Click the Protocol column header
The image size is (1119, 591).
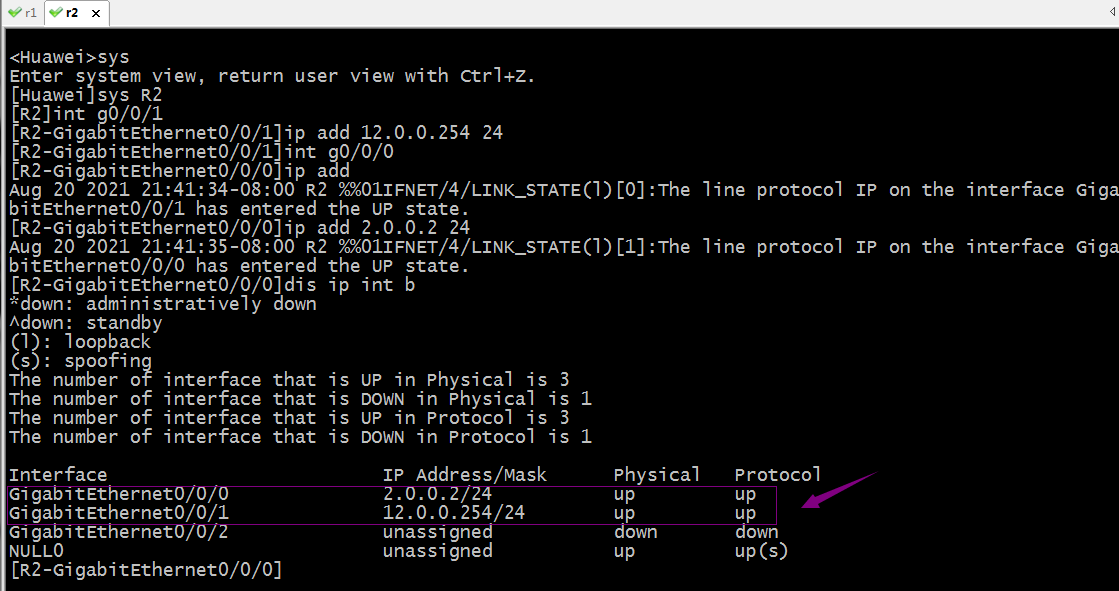click(778, 475)
